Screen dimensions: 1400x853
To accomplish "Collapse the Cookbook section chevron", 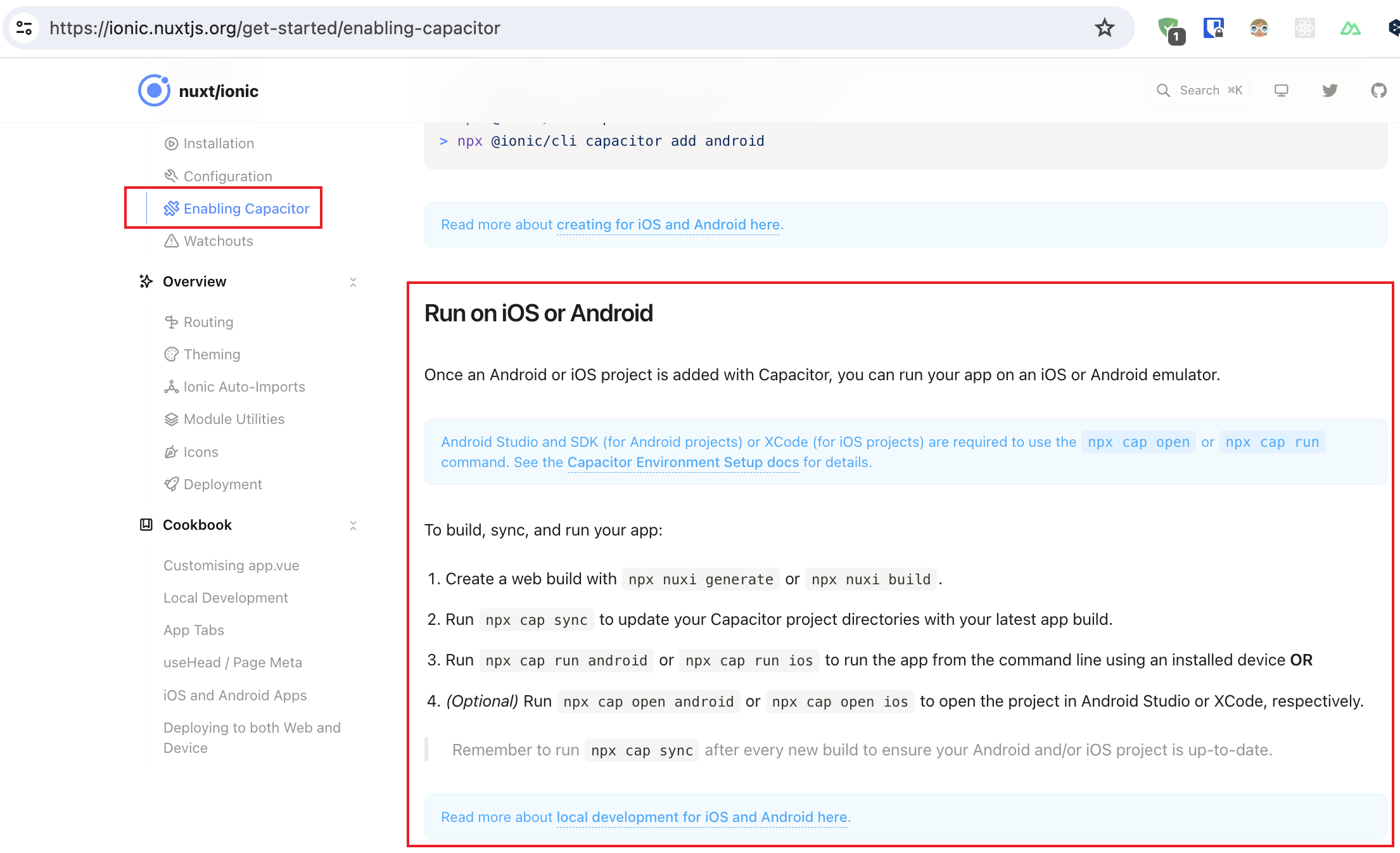I will [353, 525].
